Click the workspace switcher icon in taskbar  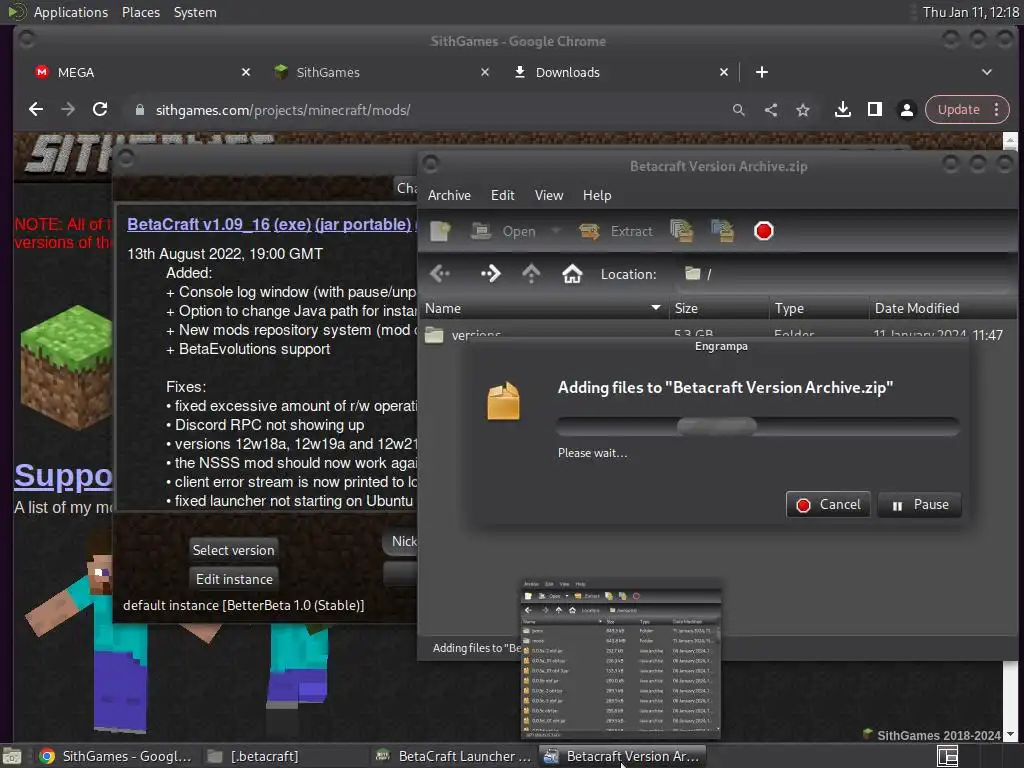(948, 756)
